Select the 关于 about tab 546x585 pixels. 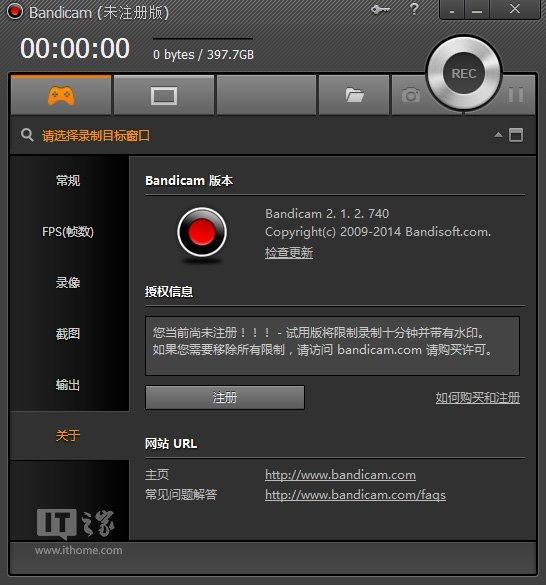[x=68, y=435]
